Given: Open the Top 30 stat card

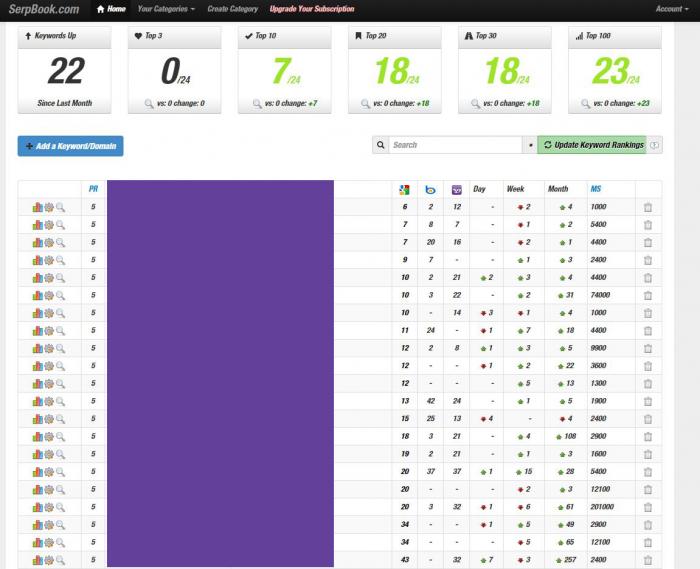Looking at the screenshot, I should [505, 70].
